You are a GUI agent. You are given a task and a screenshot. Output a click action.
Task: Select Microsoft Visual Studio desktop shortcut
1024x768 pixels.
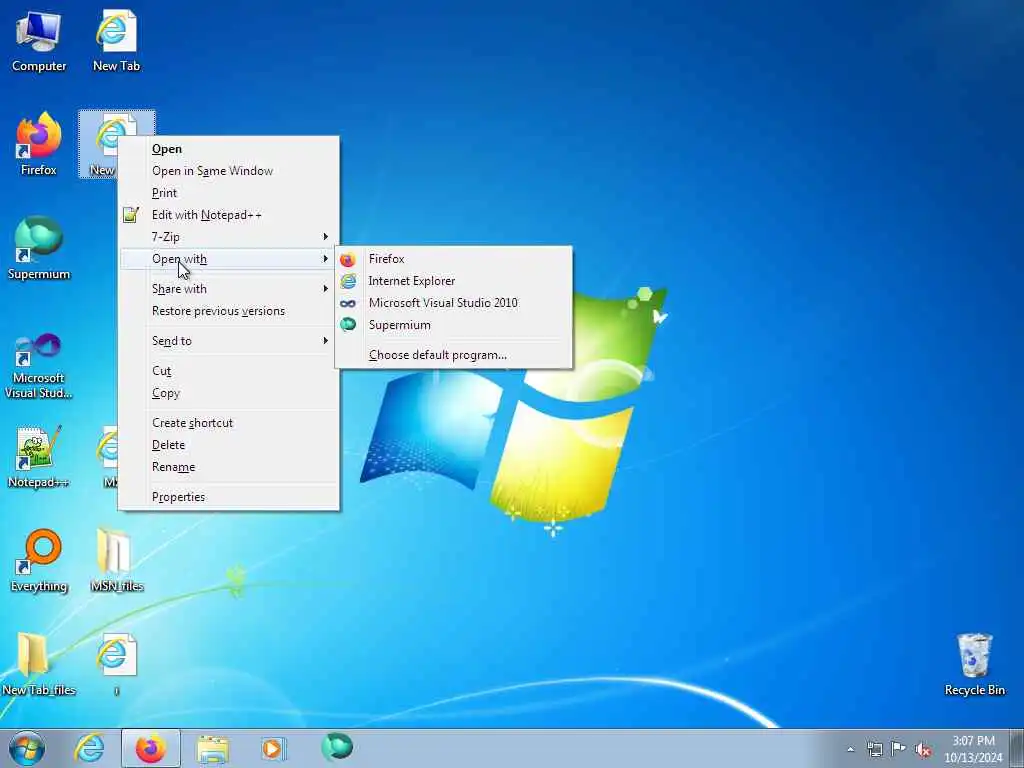click(39, 366)
